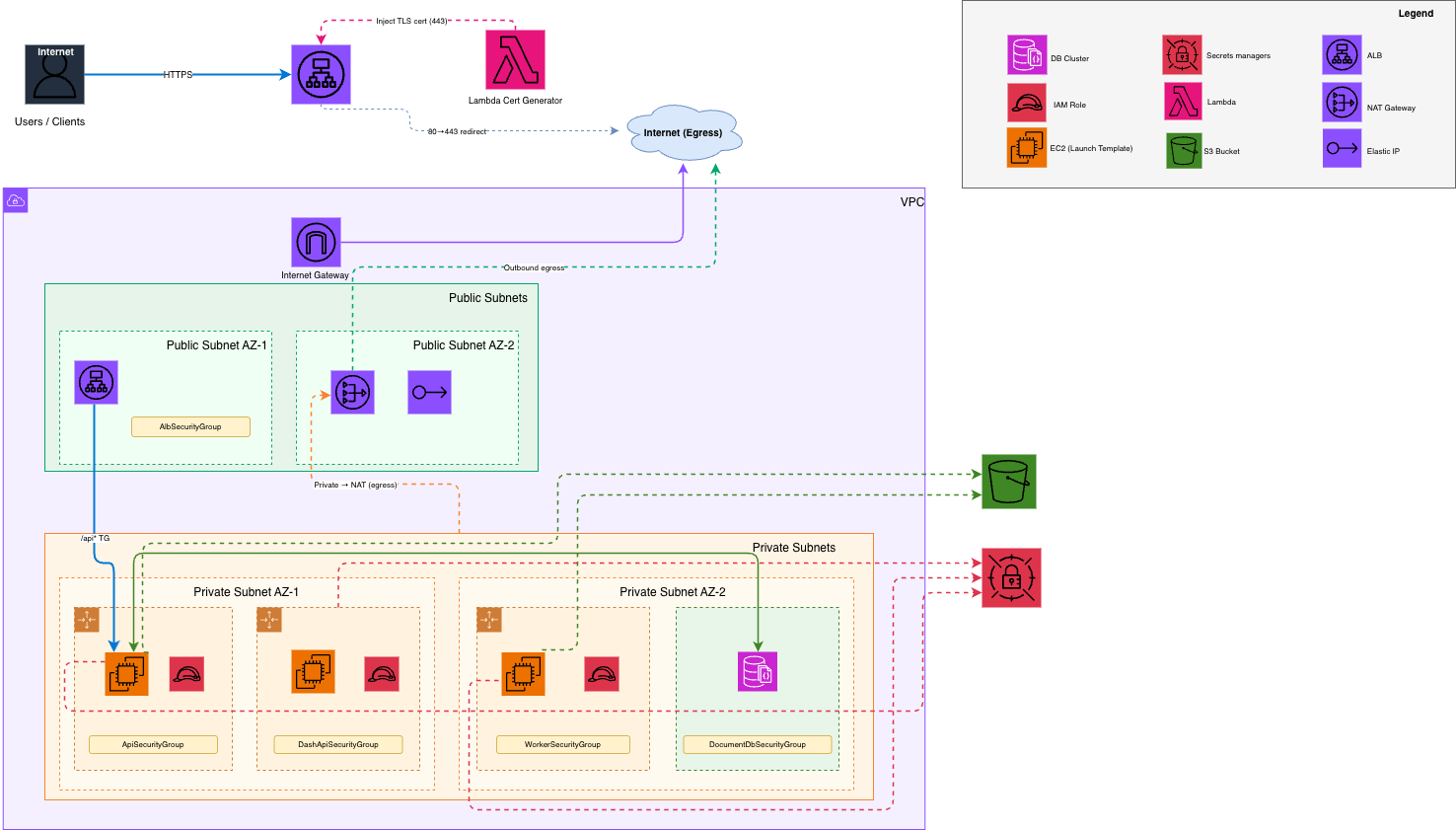Select the ALB icon receiving the HTTPS arrow
The height and width of the screenshot is (830, 1456).
coord(321,74)
